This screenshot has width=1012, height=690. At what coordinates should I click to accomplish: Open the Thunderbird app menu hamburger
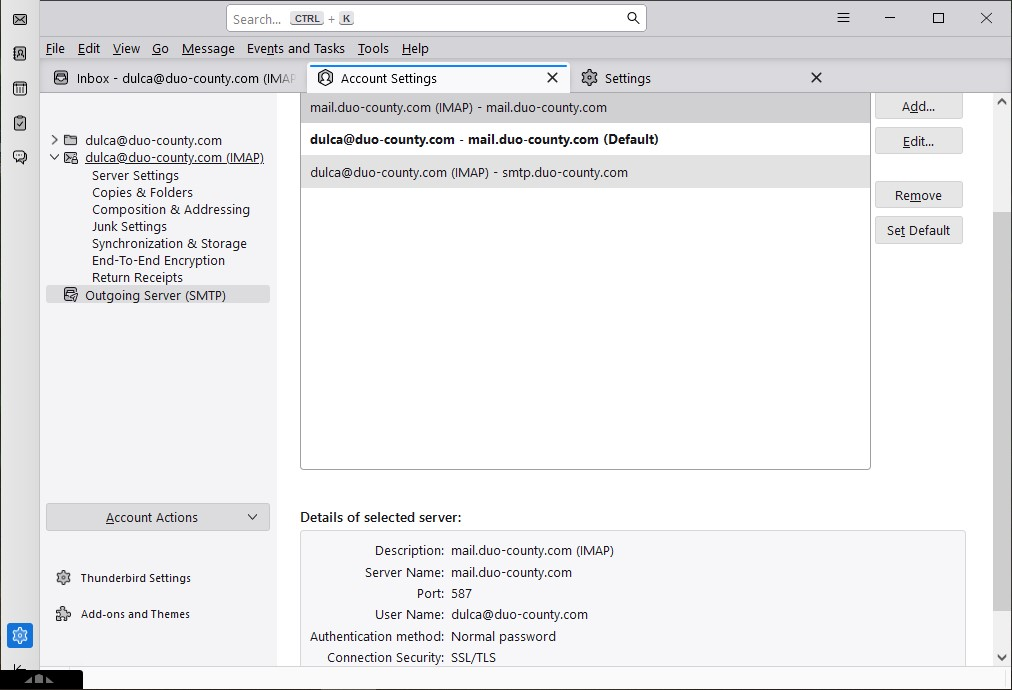(843, 18)
